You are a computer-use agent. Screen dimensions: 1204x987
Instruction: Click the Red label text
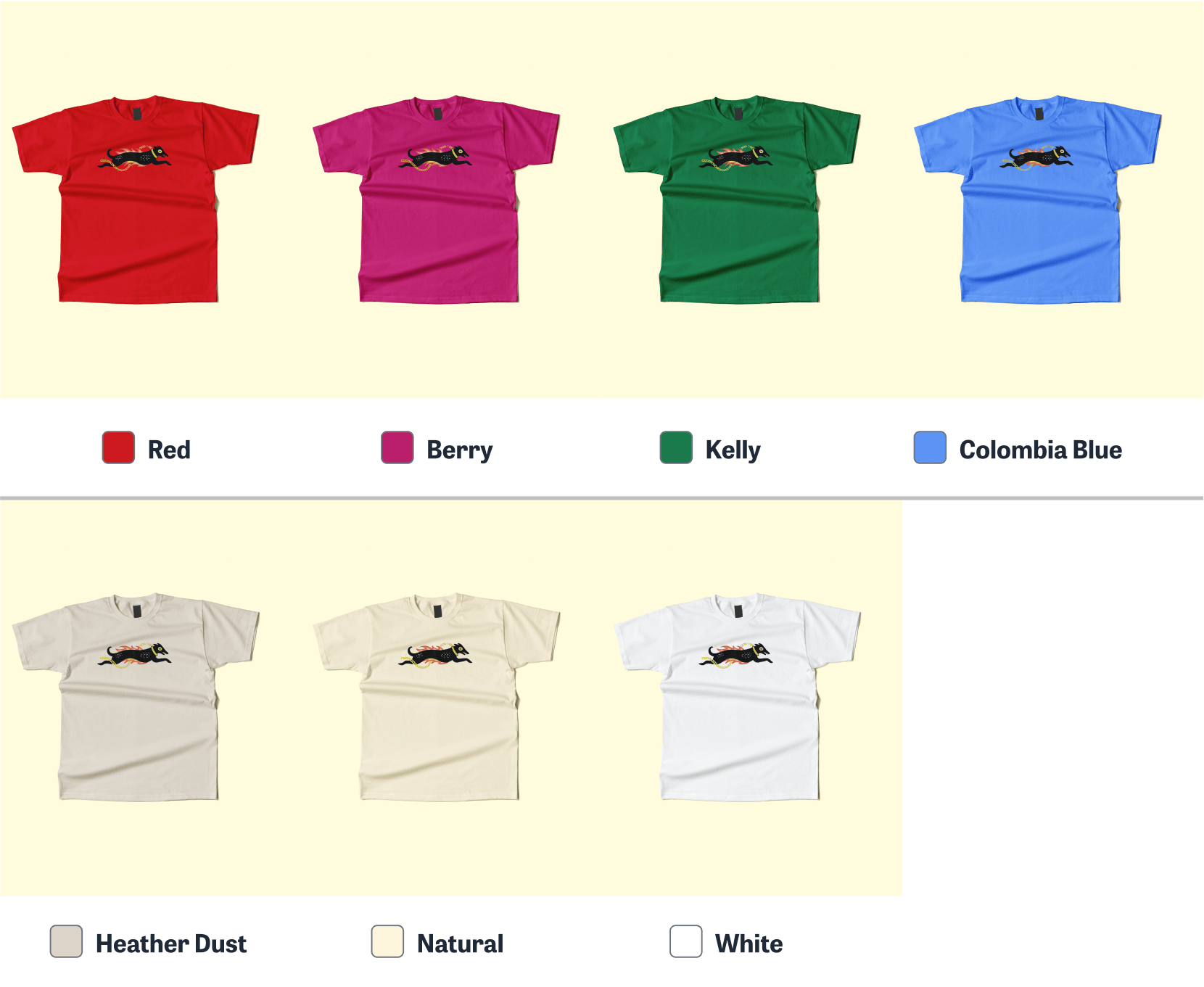click(x=169, y=450)
